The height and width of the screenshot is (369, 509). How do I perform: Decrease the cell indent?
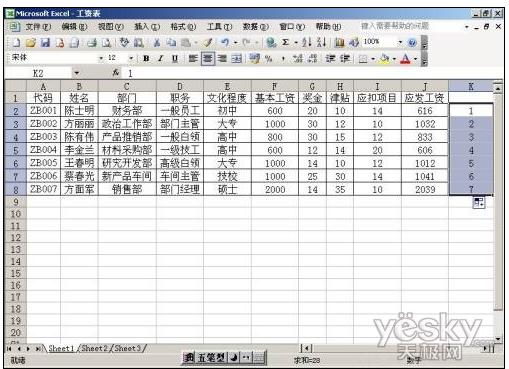[x=330, y=59]
